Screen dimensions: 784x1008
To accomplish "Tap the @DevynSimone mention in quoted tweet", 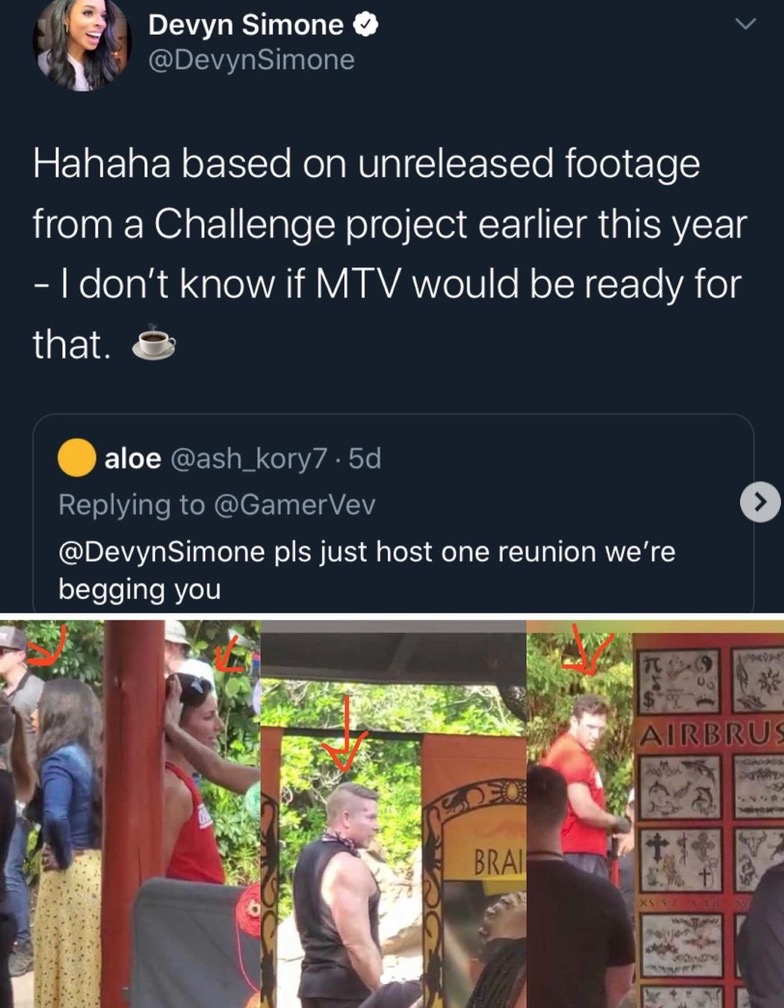I will (161, 552).
